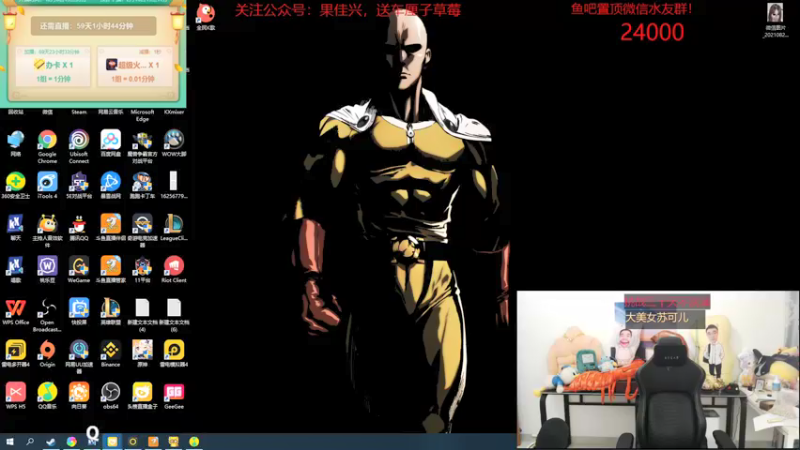Open the colorful ball browser taskbar icon
Screen dimensions: 800x450
tap(71, 441)
